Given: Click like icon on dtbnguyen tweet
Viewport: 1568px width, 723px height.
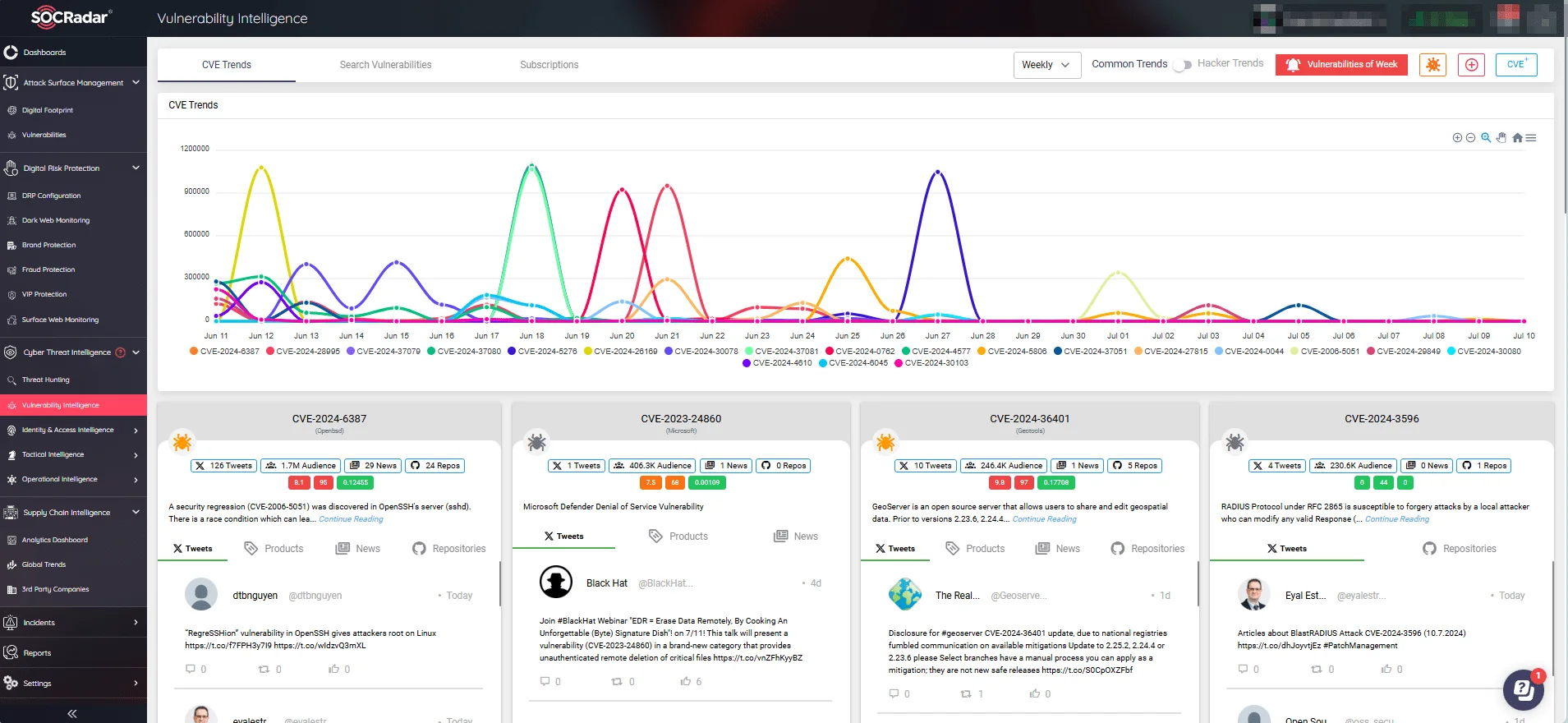Looking at the screenshot, I should pos(333,669).
